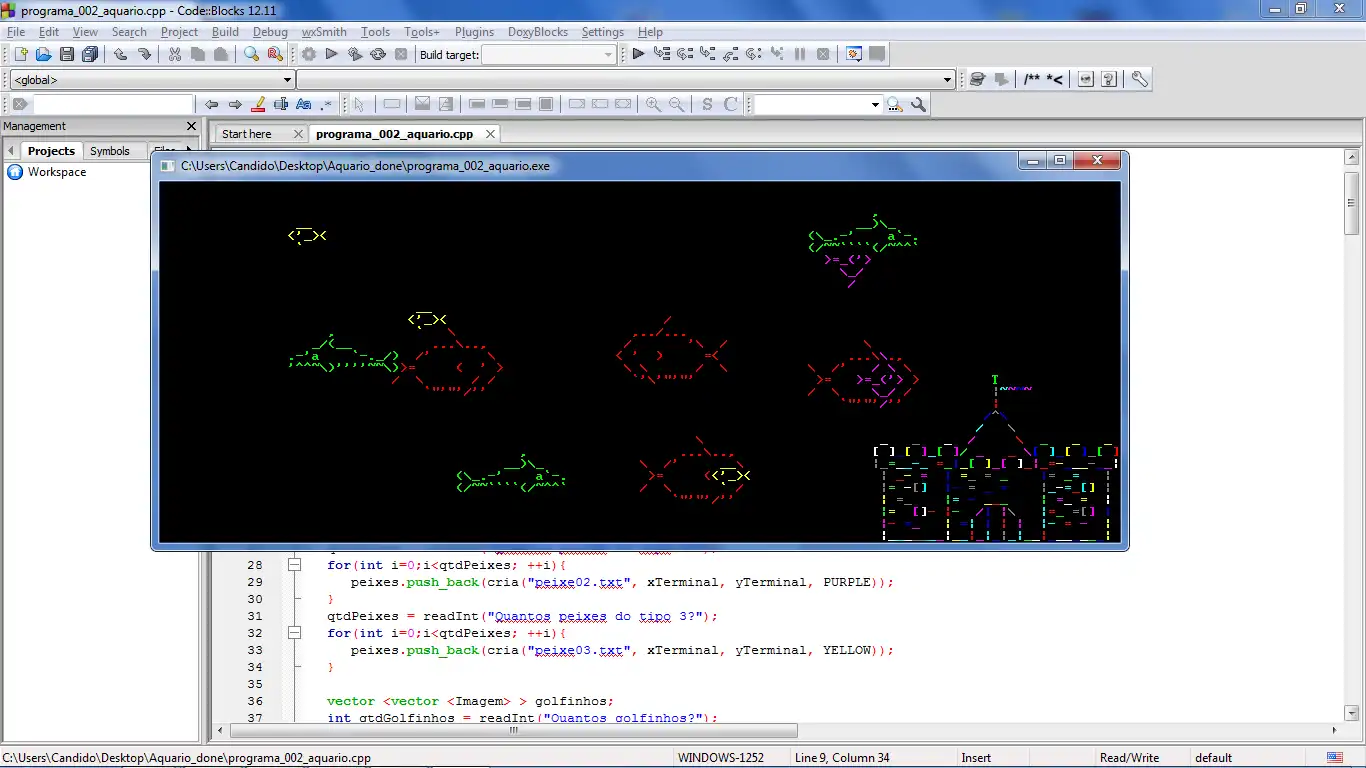Click the Line 9, Column 34 status text
The height and width of the screenshot is (768, 1366).
842,758
